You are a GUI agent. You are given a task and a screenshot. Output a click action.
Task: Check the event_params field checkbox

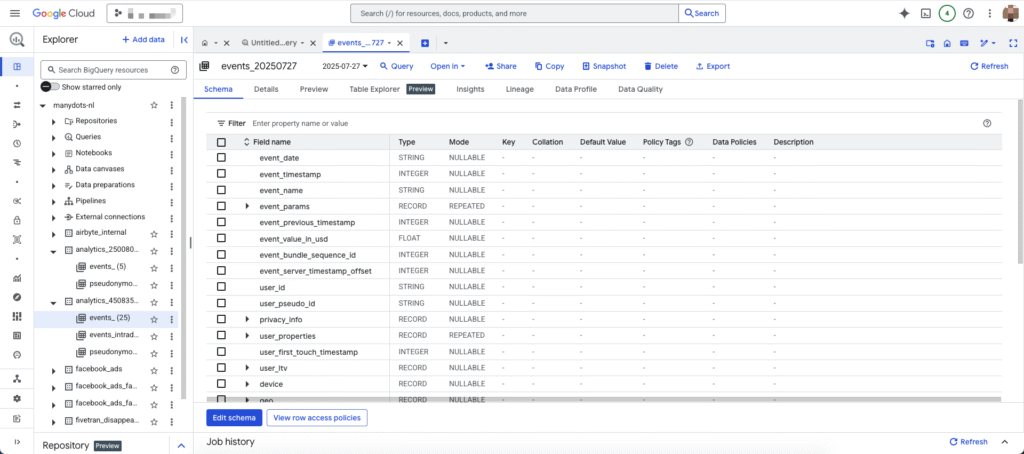[x=221, y=206]
